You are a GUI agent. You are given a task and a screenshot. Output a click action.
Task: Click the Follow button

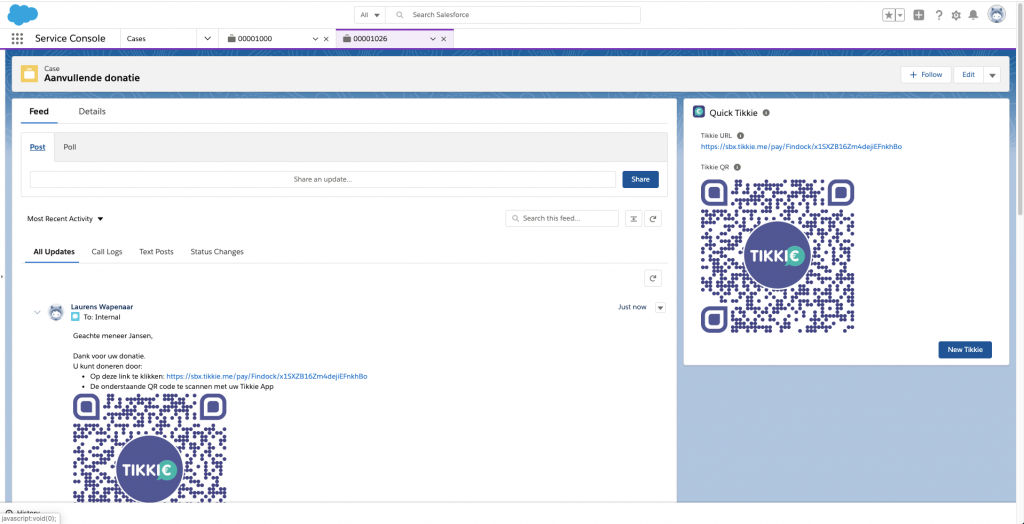coord(926,75)
